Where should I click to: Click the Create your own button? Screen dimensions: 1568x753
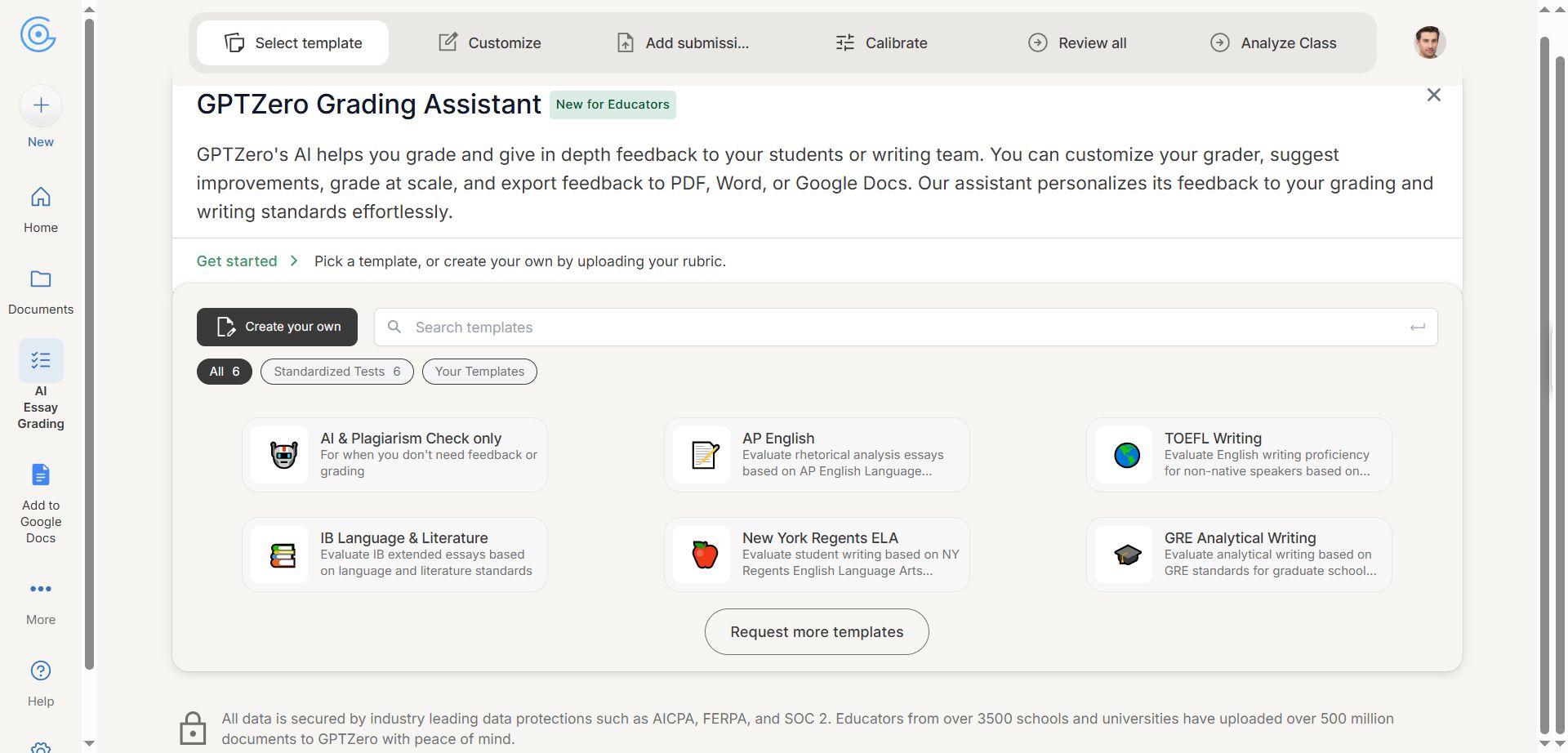(x=277, y=327)
